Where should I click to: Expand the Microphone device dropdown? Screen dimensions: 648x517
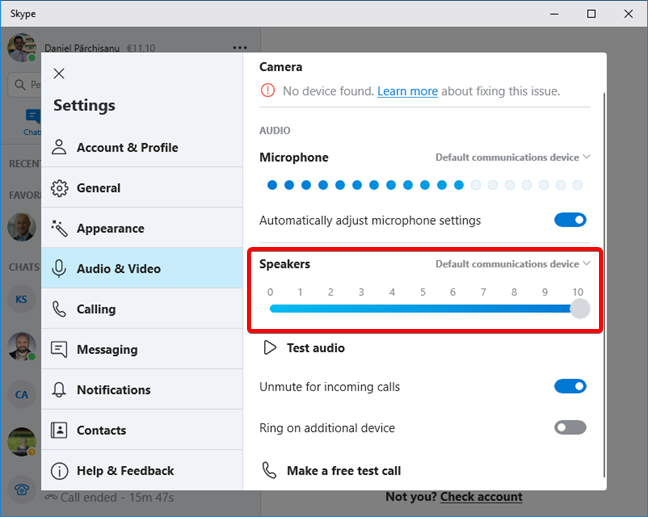coord(513,157)
